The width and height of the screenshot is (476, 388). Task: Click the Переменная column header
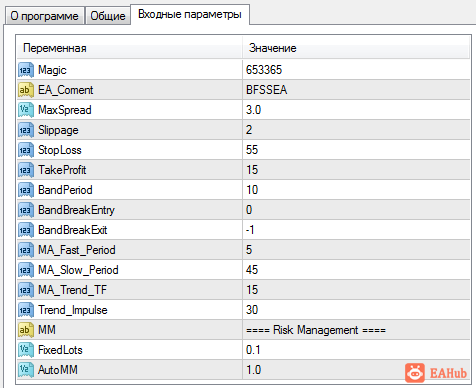click(x=129, y=48)
